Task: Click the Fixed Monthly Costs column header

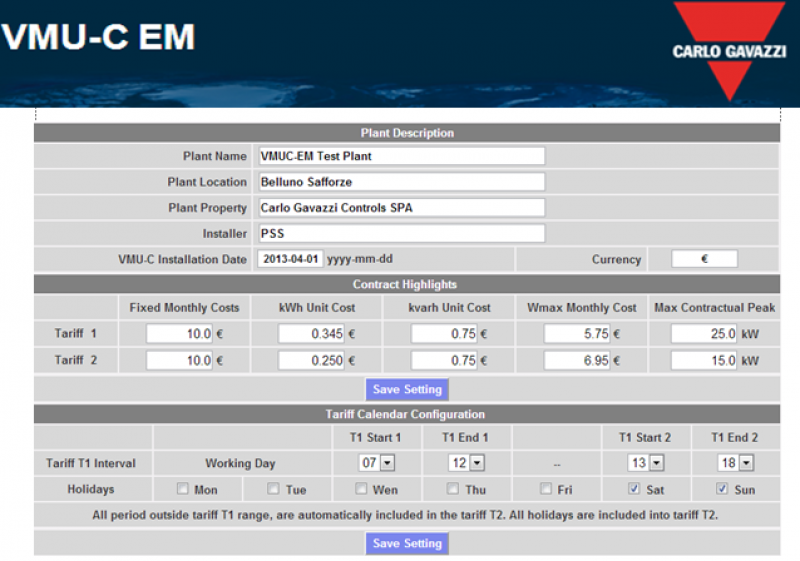Action: [x=184, y=308]
